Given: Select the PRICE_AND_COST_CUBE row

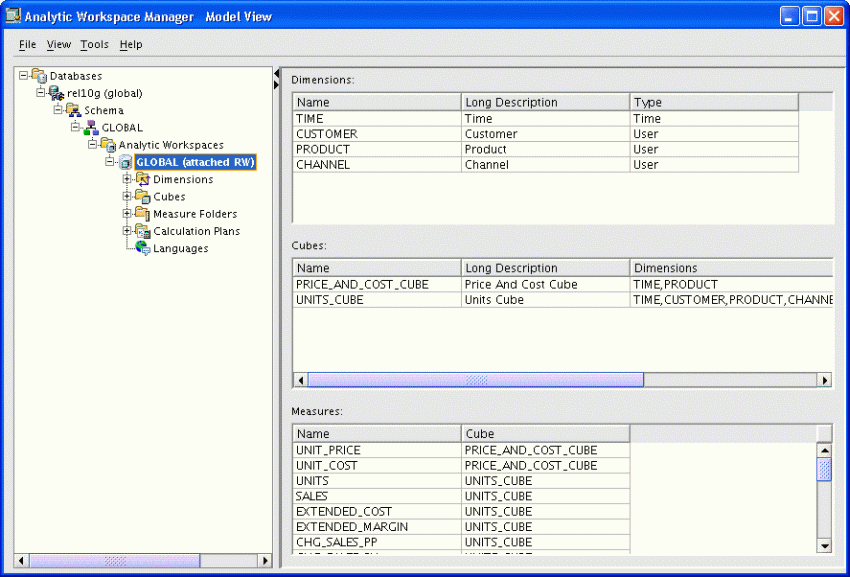Looking at the screenshot, I should click(563, 284).
